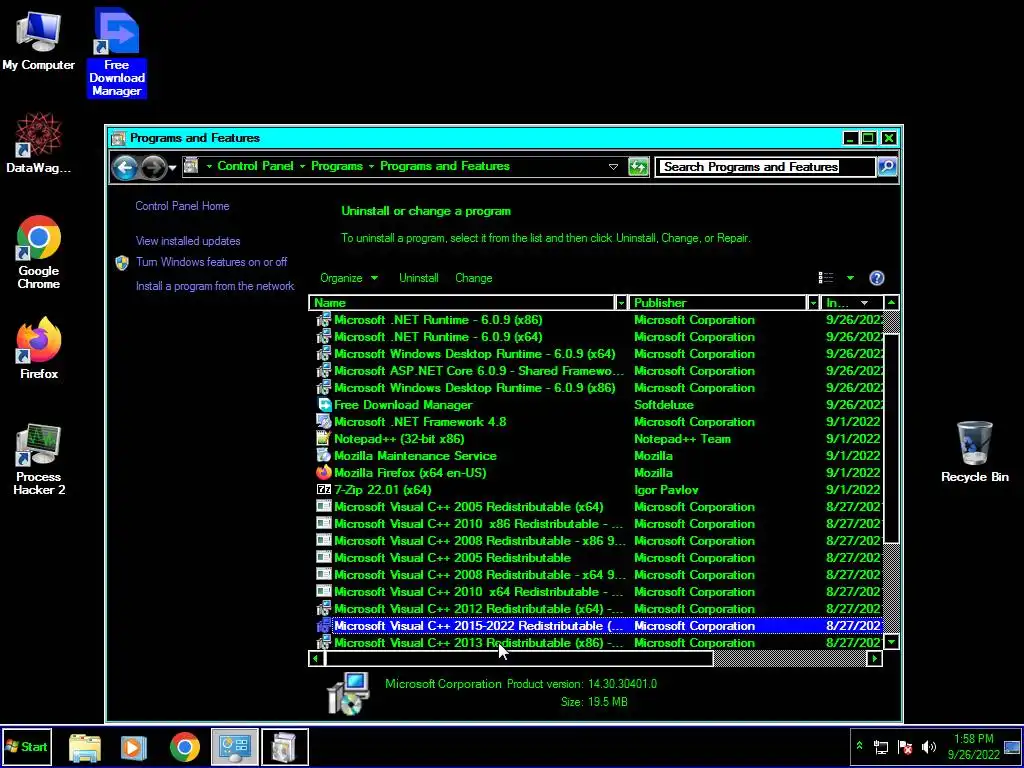The image size is (1024, 768).
Task: Open View installed updates link
Action: point(188,241)
